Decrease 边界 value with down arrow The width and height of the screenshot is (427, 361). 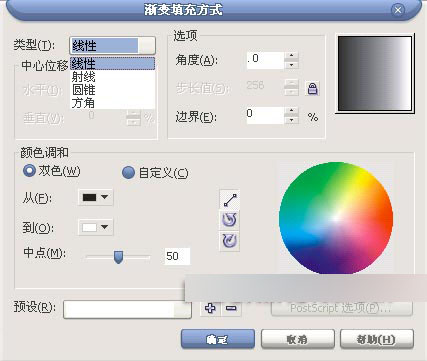292,120
